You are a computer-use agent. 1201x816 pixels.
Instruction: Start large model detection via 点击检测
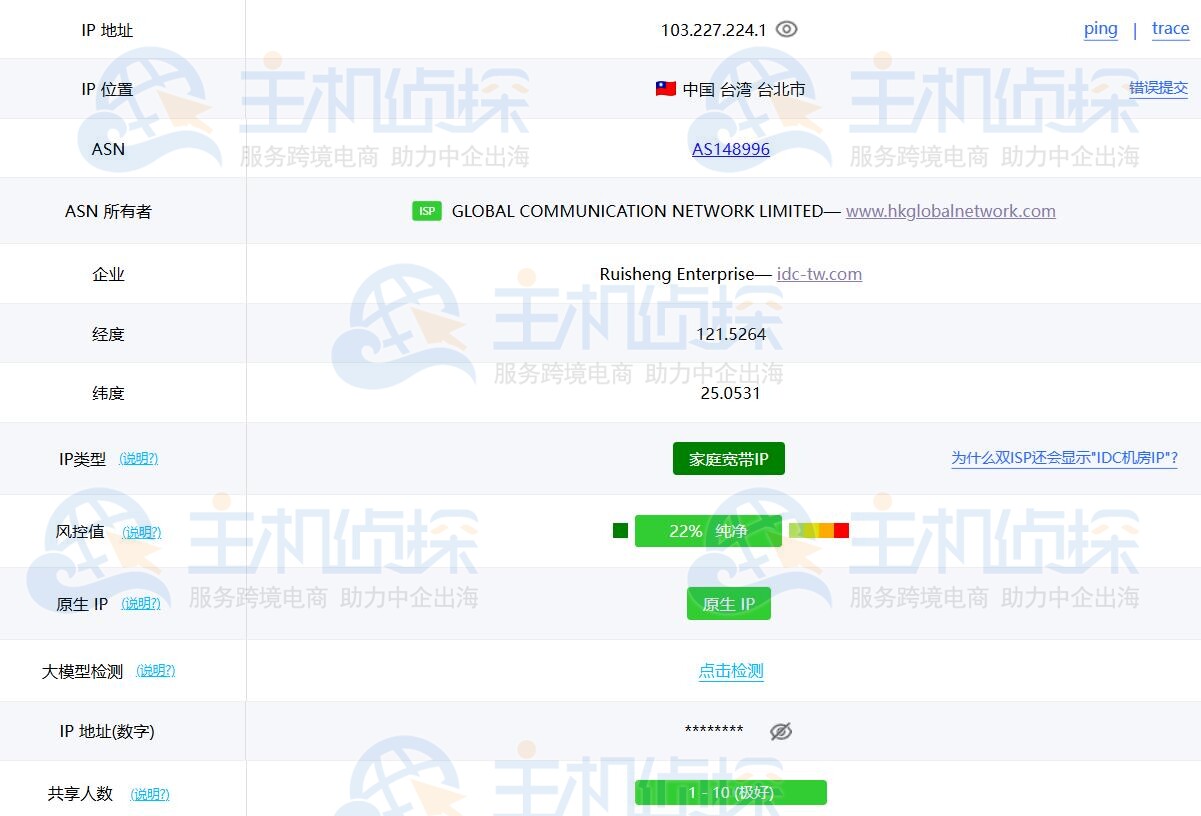(x=731, y=671)
